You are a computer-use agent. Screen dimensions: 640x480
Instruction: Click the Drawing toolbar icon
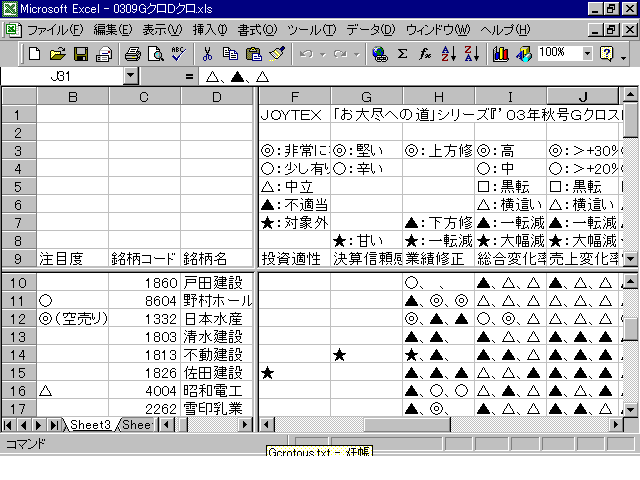click(x=524, y=54)
